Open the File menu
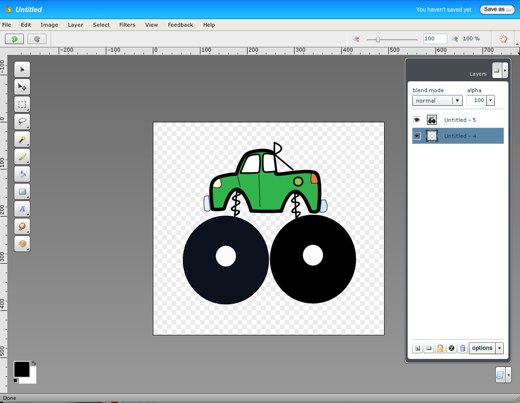This screenshot has height=403, width=520. pyautogui.click(x=6, y=25)
